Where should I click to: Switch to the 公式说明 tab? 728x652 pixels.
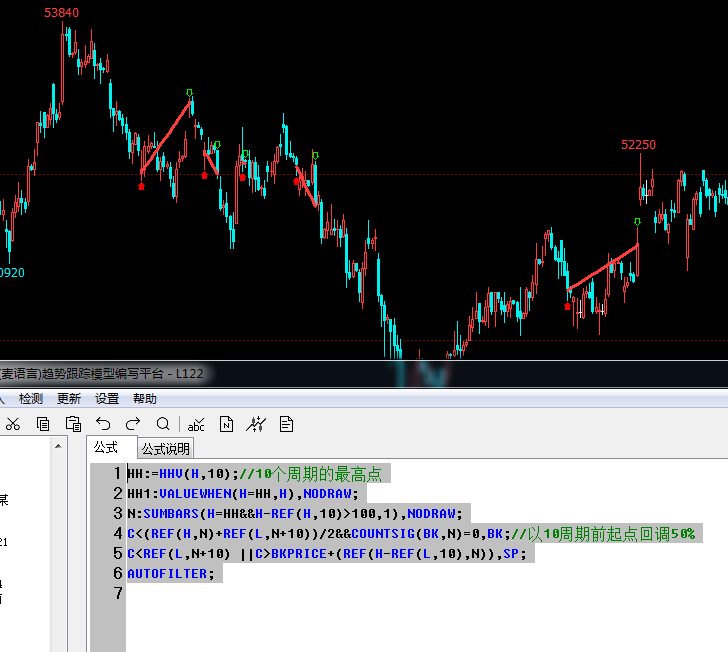[x=165, y=449]
